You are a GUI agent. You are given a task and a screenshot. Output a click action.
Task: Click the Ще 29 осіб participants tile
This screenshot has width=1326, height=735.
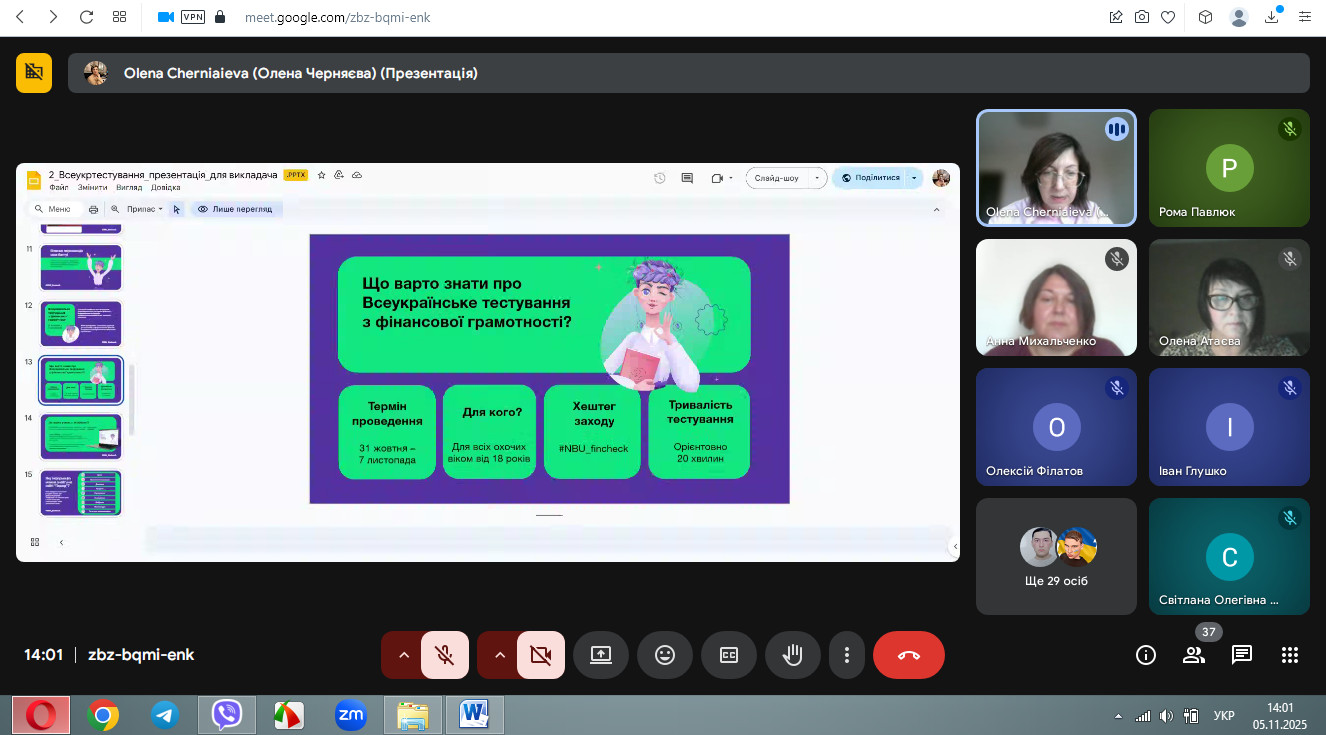pyautogui.click(x=1056, y=556)
